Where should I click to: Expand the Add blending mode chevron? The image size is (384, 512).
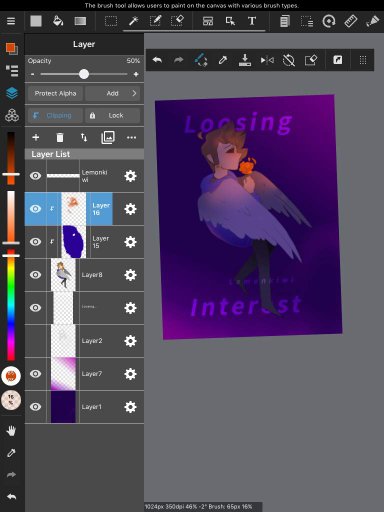[134, 93]
